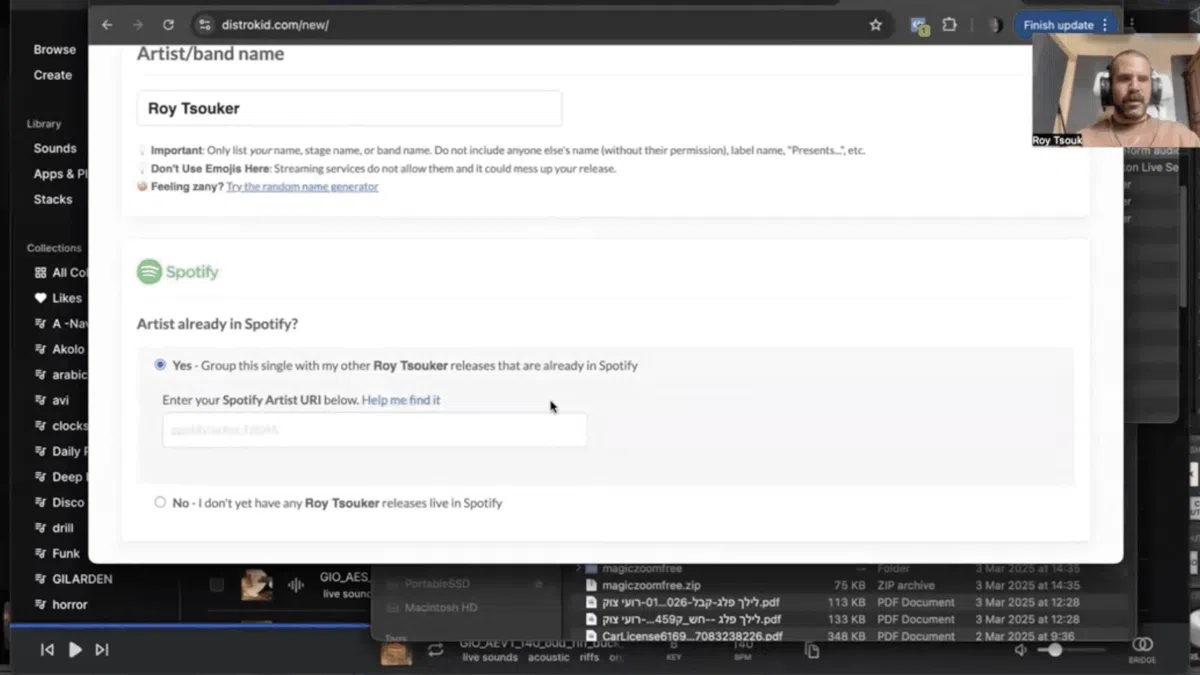The height and width of the screenshot is (675, 1200).
Task: Open the Chrome profile avatar
Action: click(994, 25)
